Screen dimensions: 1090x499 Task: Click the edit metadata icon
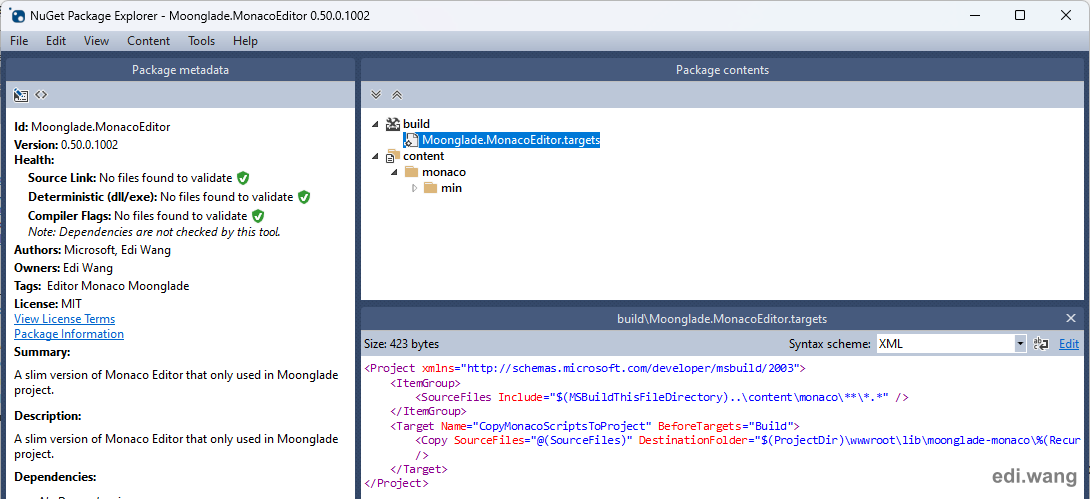pyautogui.click(x=21, y=95)
